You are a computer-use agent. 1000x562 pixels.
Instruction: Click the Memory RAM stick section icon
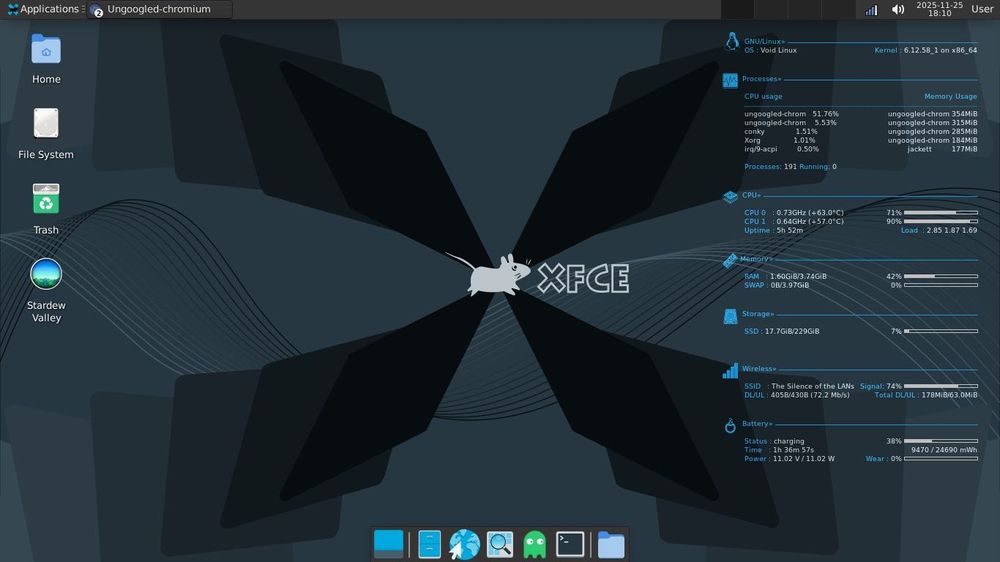pyautogui.click(x=730, y=260)
